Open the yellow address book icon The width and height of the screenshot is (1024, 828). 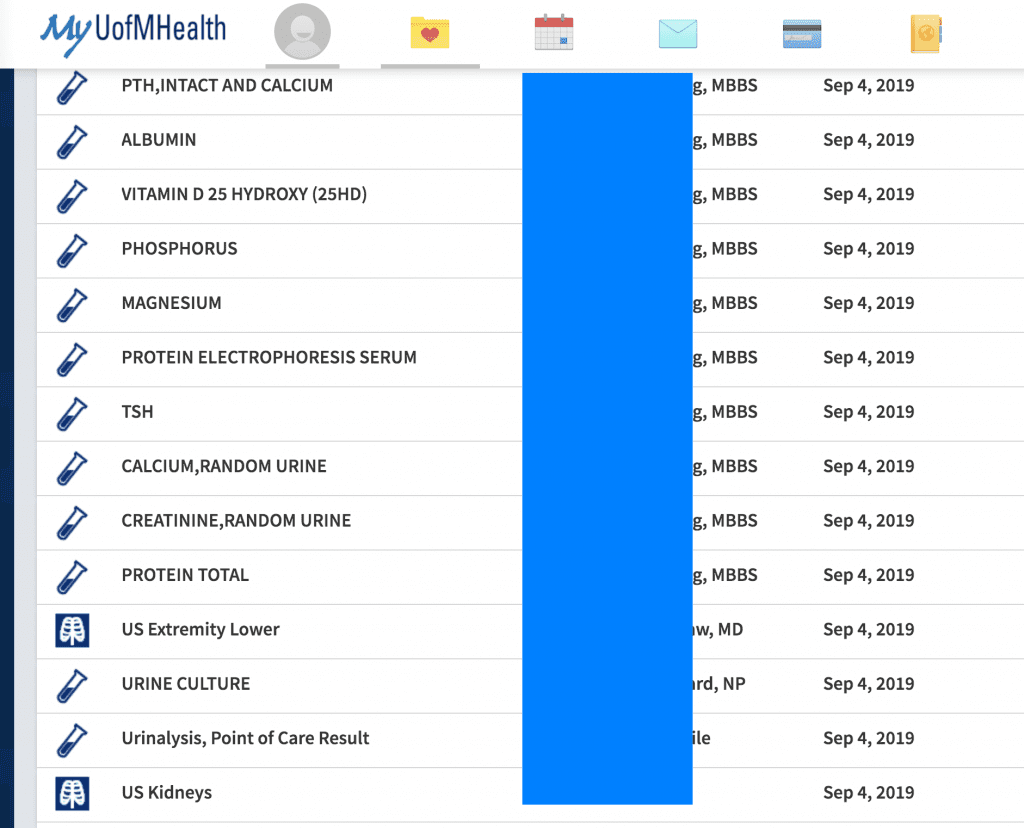tap(926, 34)
